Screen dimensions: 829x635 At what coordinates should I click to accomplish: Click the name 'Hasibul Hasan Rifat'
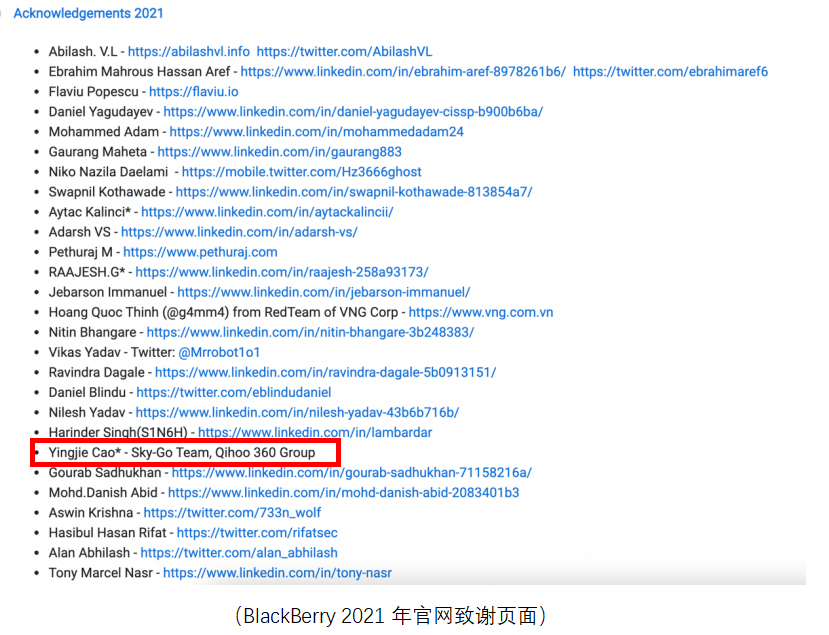(107, 533)
